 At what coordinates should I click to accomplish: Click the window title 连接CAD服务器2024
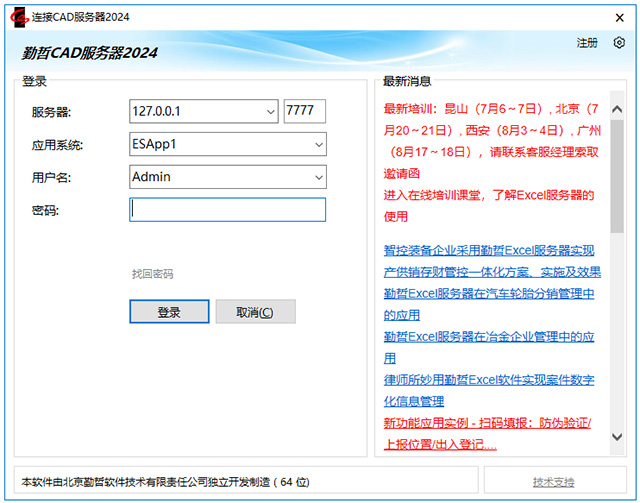point(80,17)
